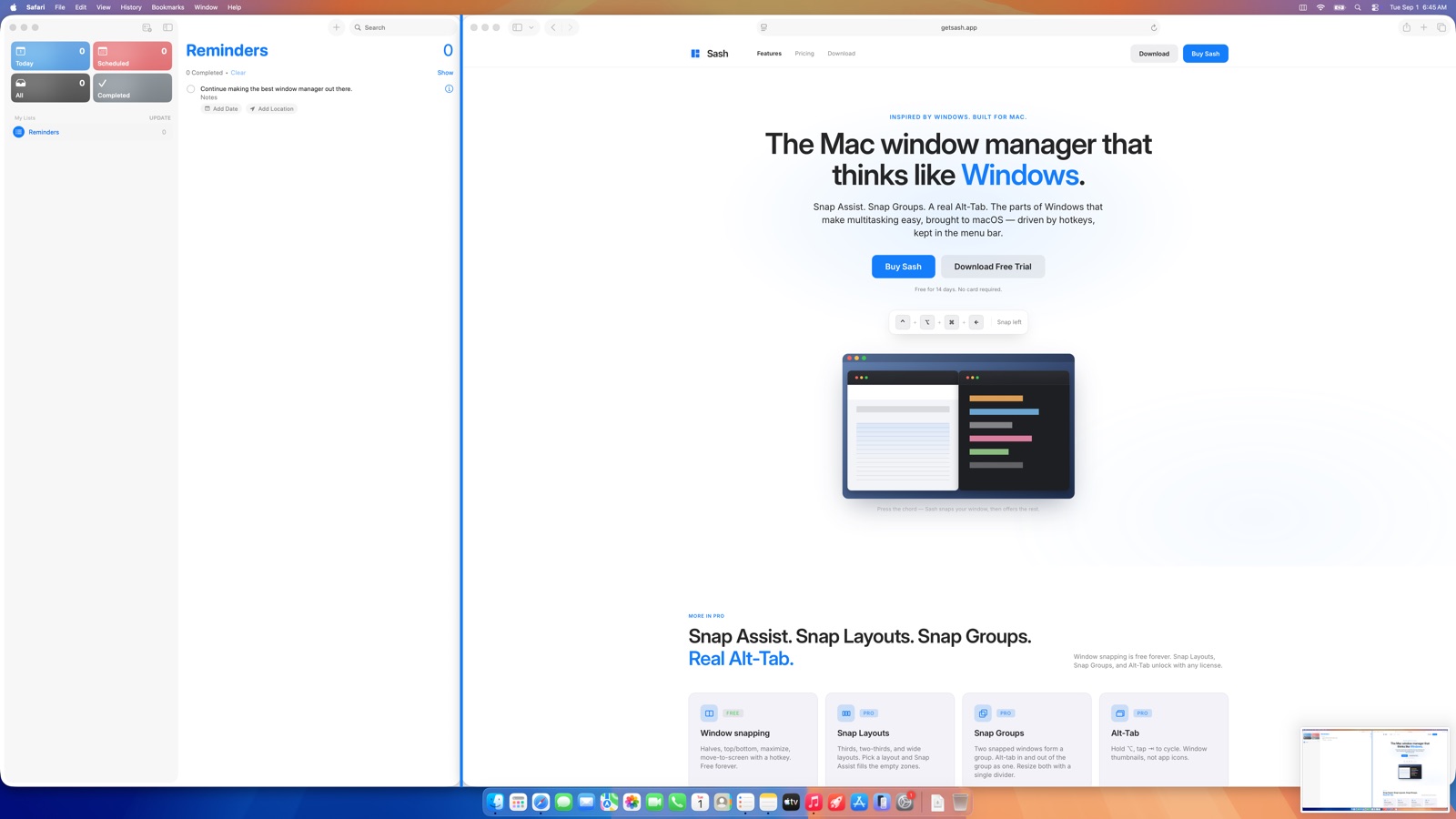Click the Snap Layouts feature card
Image resolution: width=1456 pixels, height=819 pixels.
pos(890,739)
